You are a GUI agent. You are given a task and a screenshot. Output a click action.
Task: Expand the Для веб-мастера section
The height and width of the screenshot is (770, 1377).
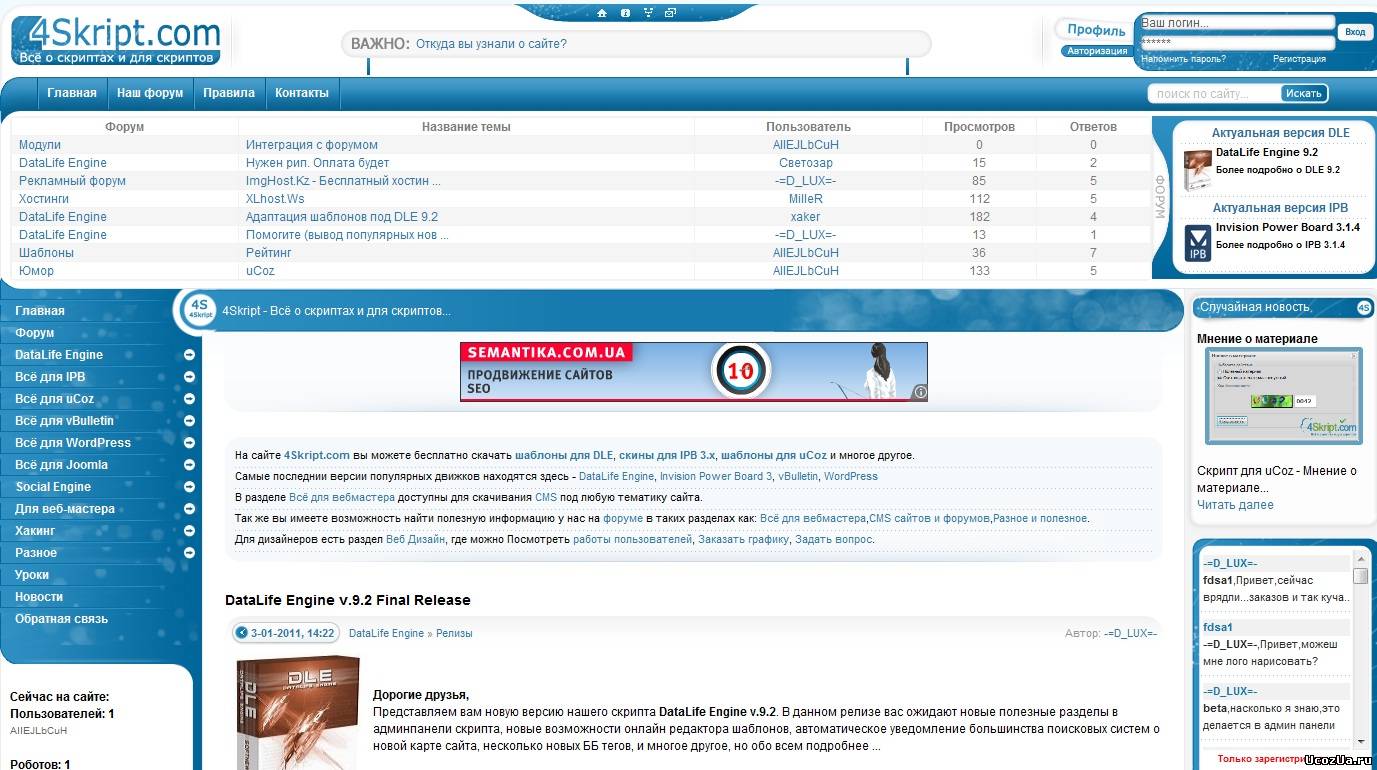[189, 509]
